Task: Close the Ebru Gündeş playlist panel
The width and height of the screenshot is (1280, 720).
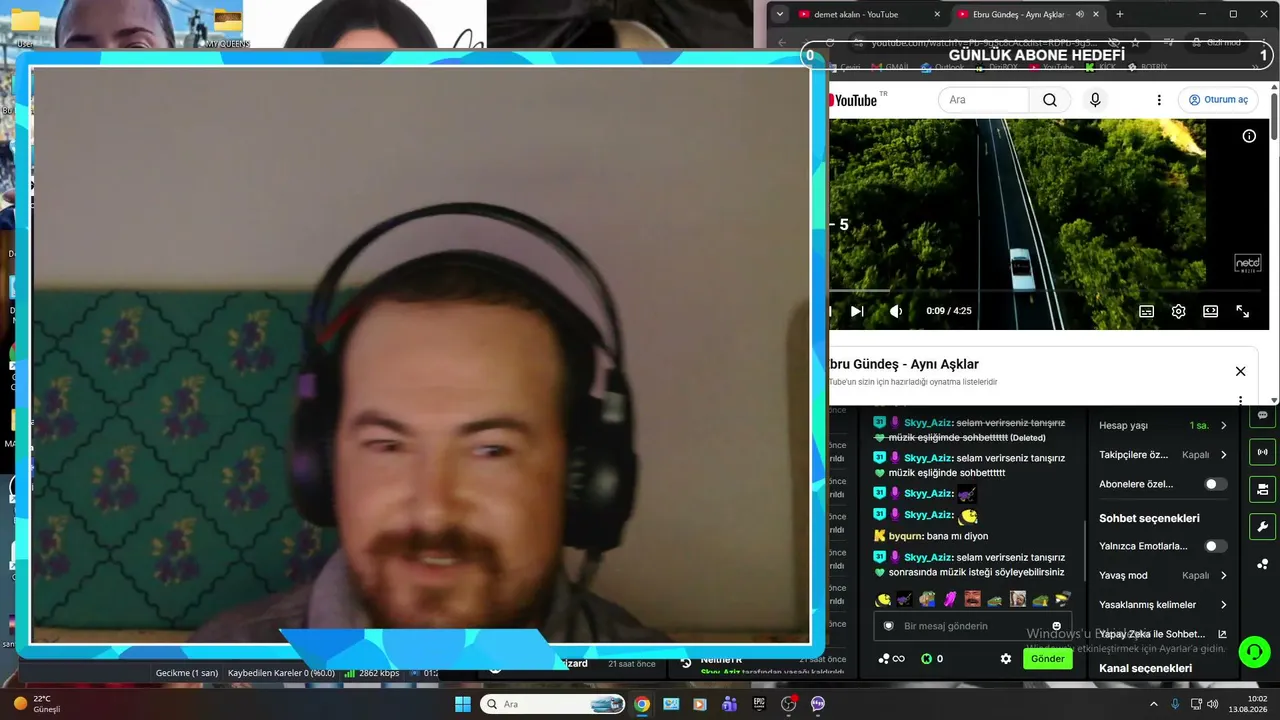Action: (1240, 371)
